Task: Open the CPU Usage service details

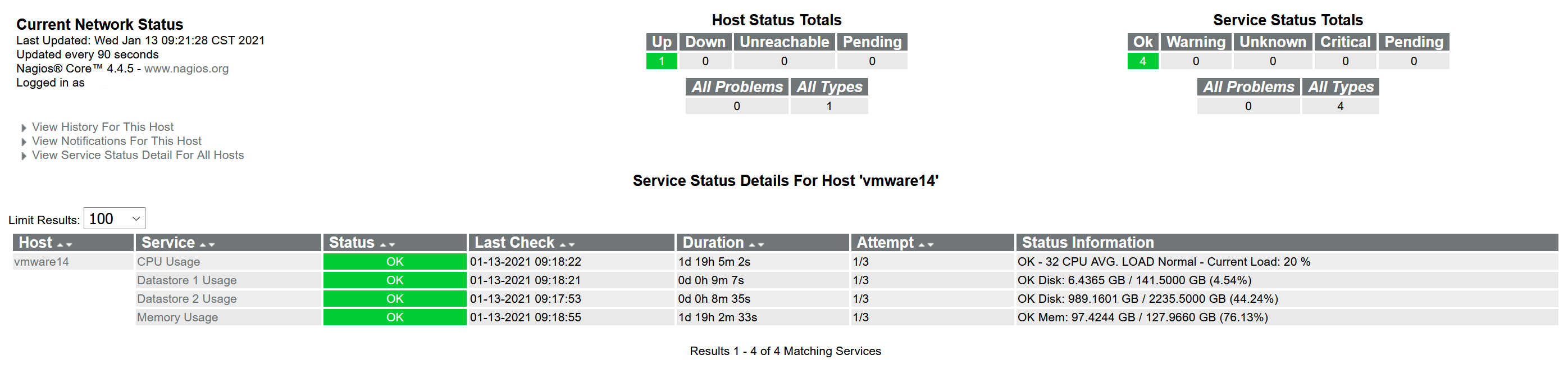Action: click(168, 262)
